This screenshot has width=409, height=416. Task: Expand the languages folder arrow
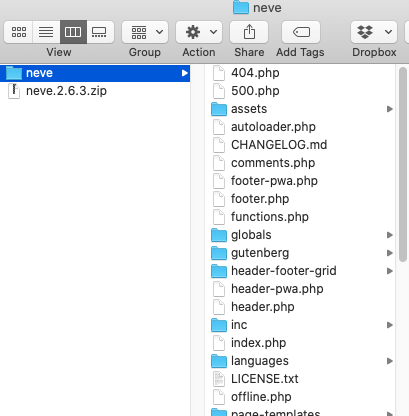click(389, 361)
